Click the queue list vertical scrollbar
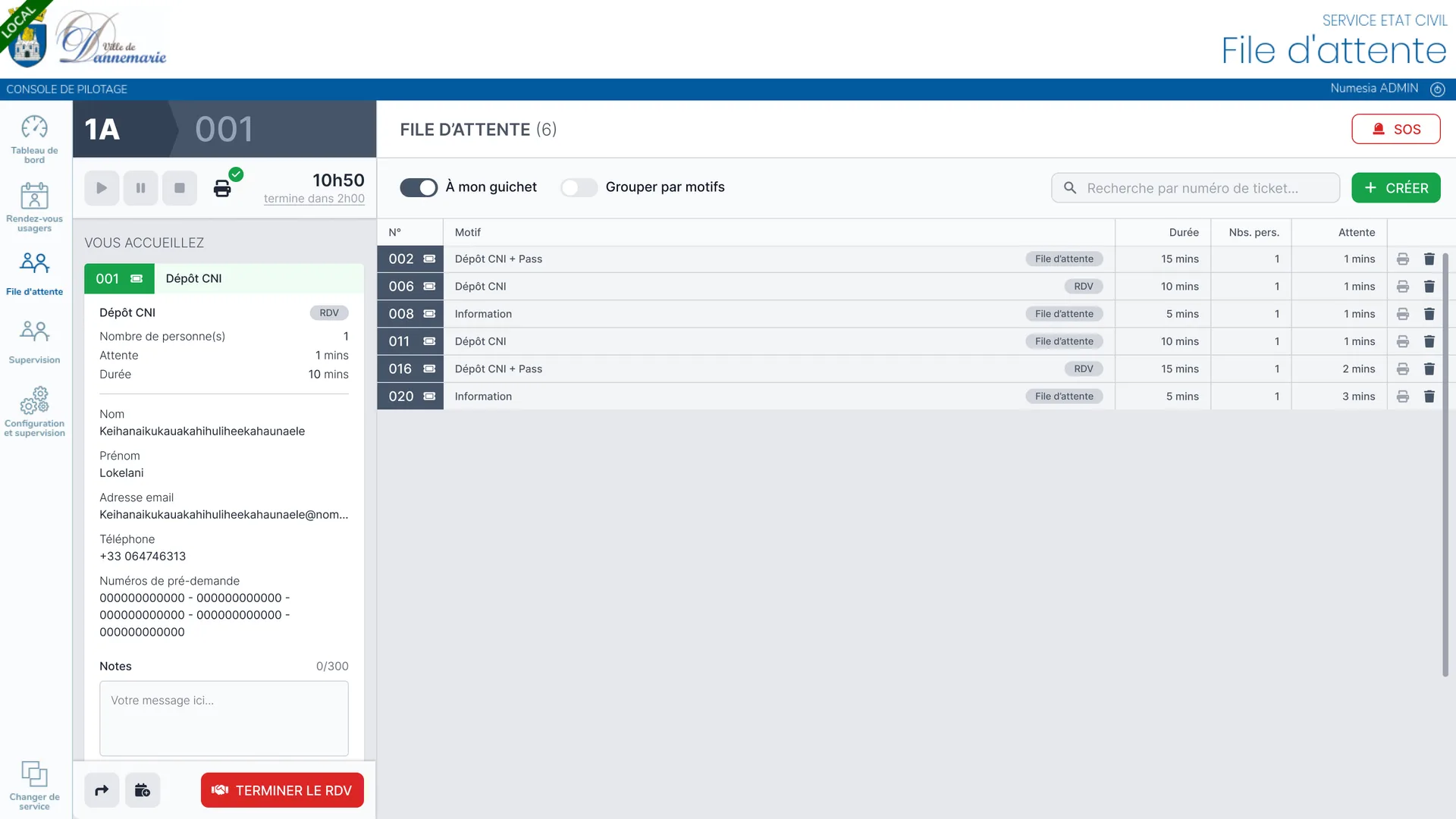Image resolution: width=1456 pixels, height=819 pixels. point(1445,464)
